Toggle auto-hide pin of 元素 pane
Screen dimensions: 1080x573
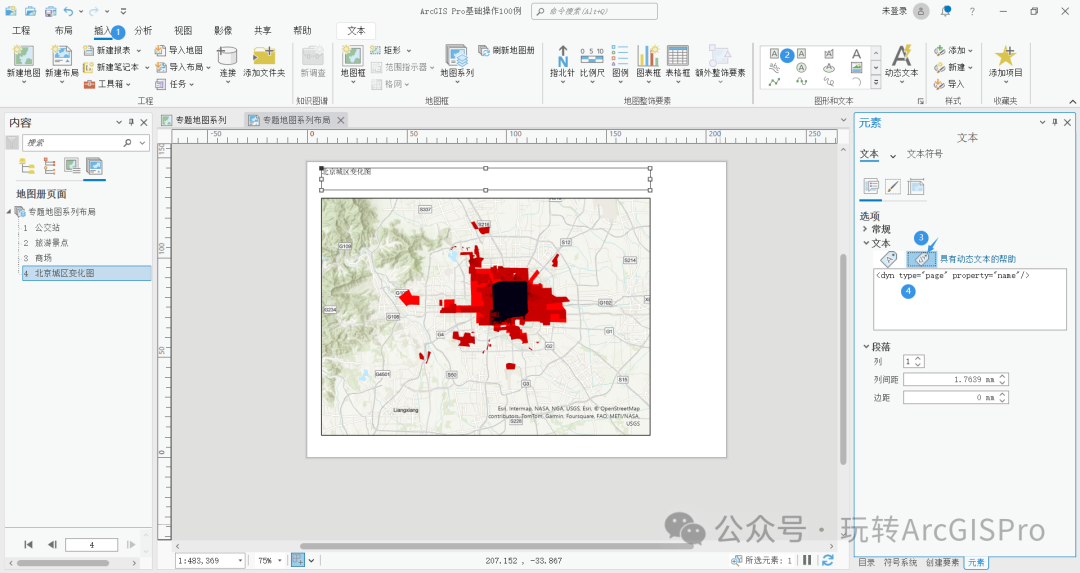[1055, 122]
